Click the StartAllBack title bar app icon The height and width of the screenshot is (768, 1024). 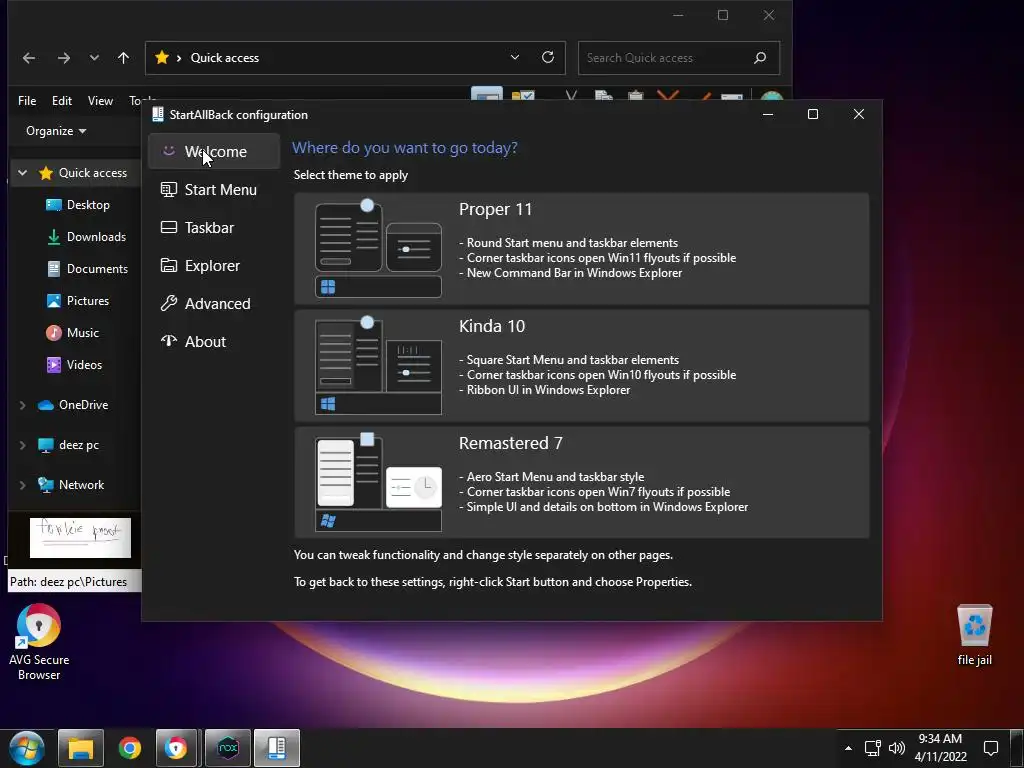[157, 114]
